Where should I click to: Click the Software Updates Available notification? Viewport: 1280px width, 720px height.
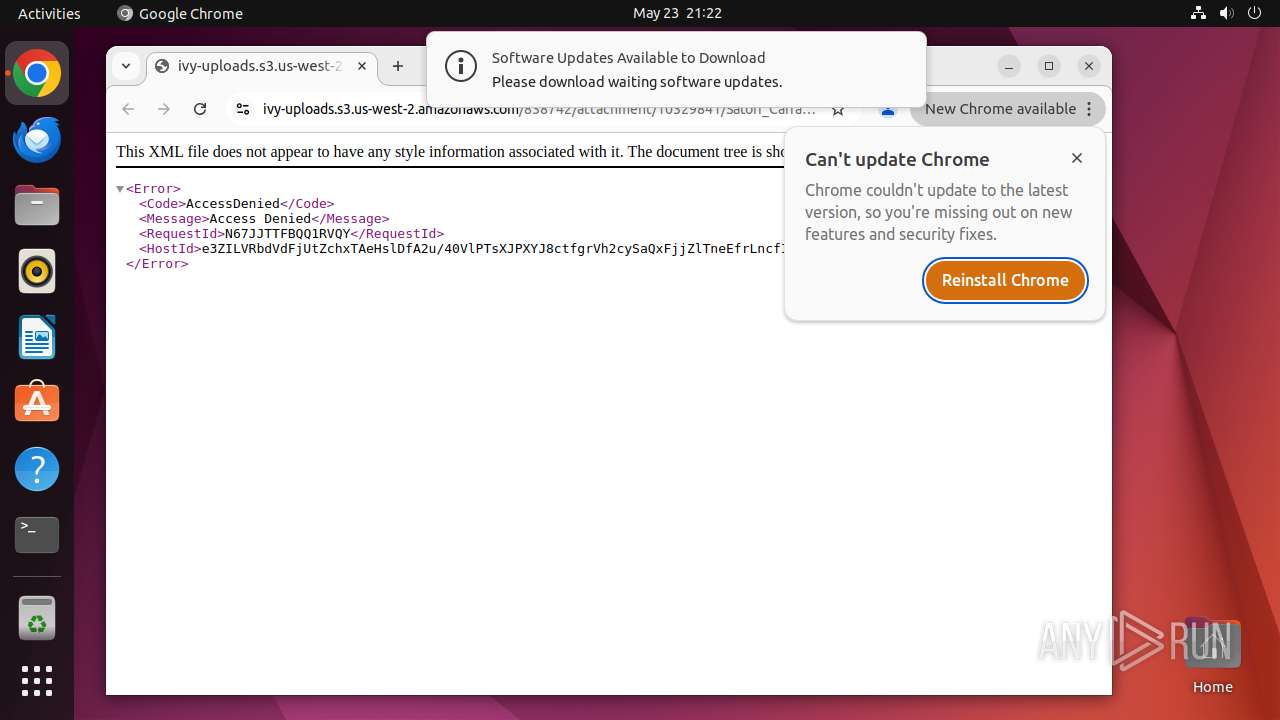pos(676,70)
